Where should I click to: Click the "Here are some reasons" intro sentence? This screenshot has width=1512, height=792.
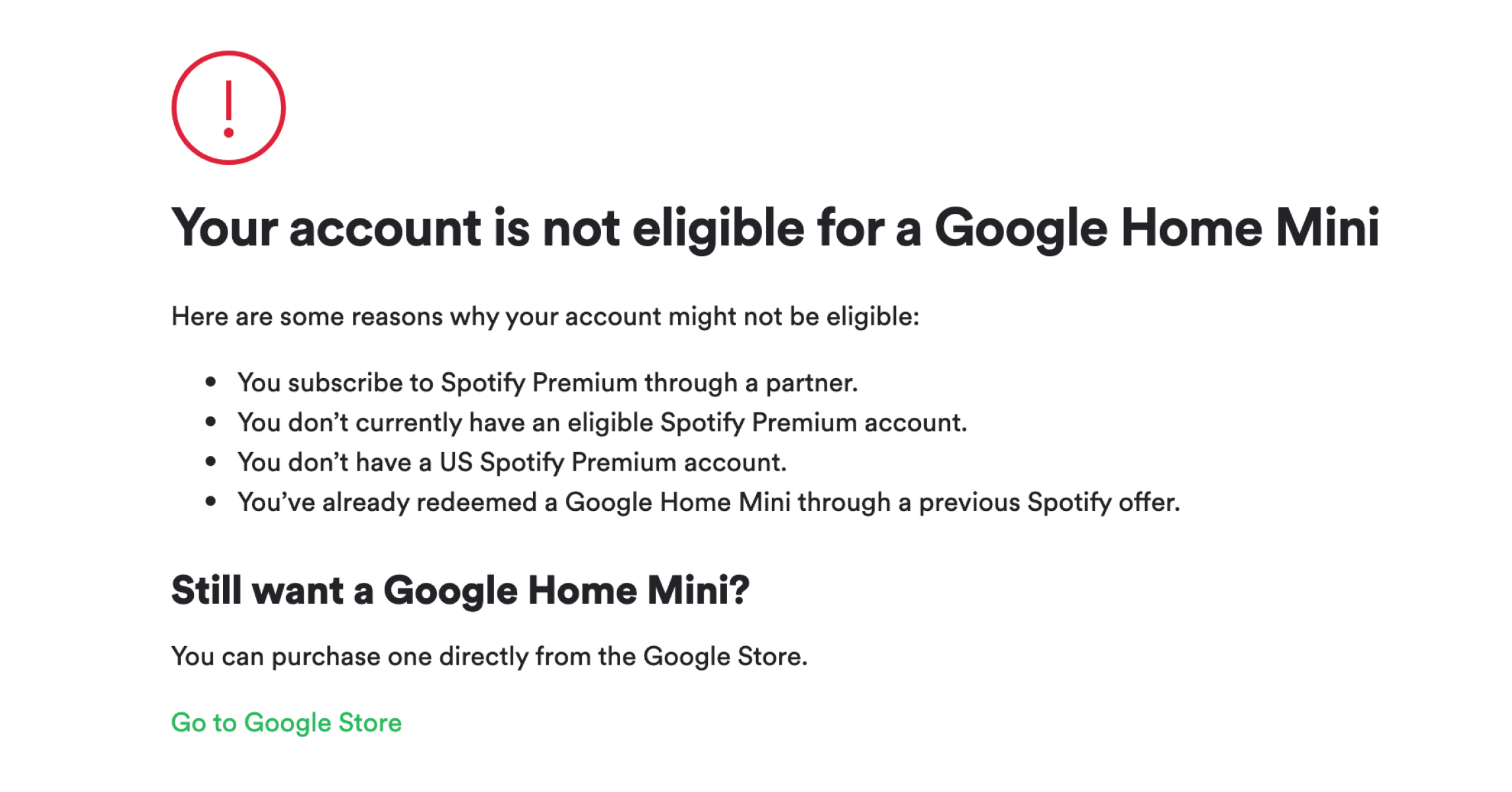[545, 316]
